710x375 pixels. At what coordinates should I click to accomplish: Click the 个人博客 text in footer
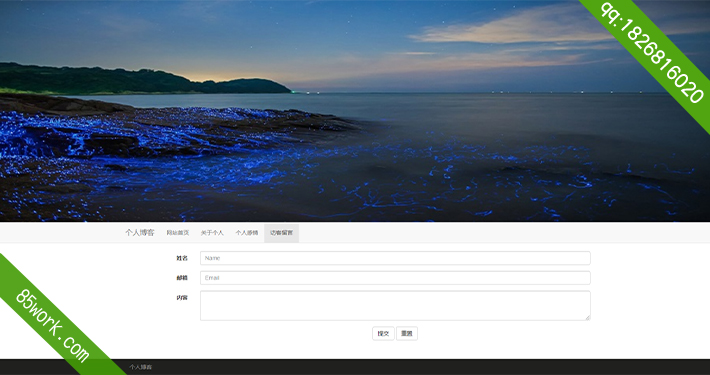140,367
